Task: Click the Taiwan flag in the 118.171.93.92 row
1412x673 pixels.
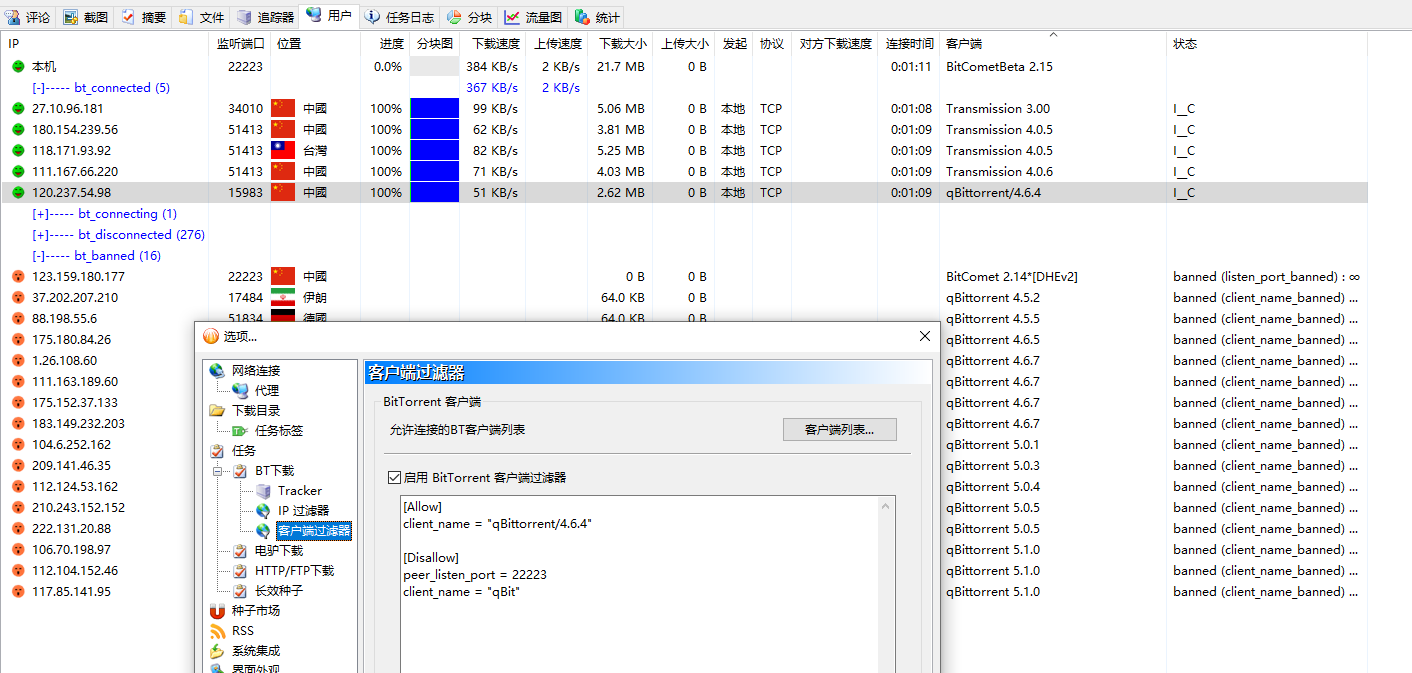Action: coord(283,151)
